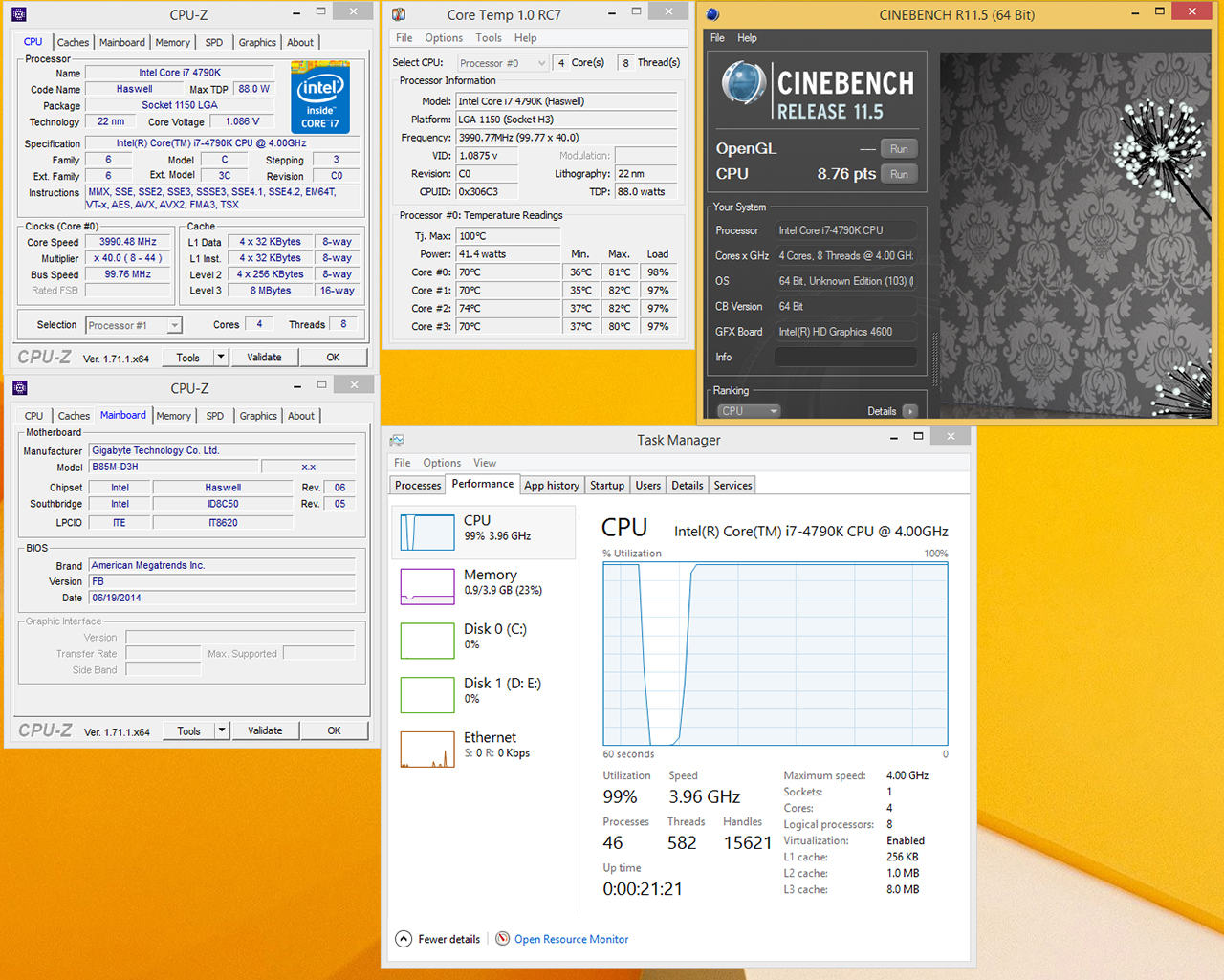Open the Tools menu in Core Temp

(489, 38)
